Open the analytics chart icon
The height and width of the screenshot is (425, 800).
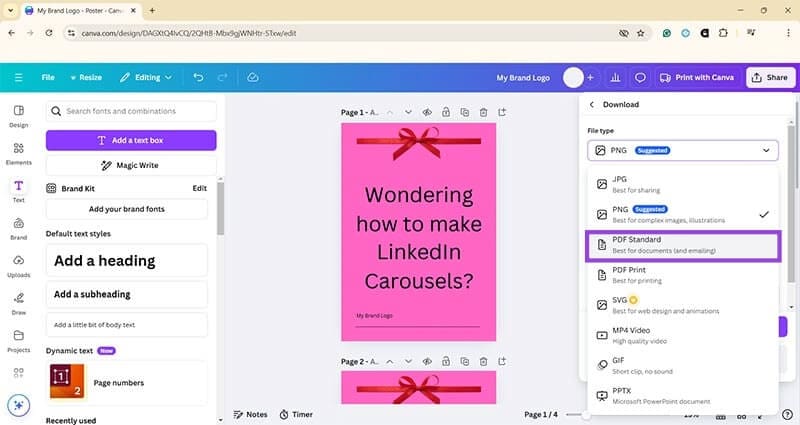pos(615,78)
